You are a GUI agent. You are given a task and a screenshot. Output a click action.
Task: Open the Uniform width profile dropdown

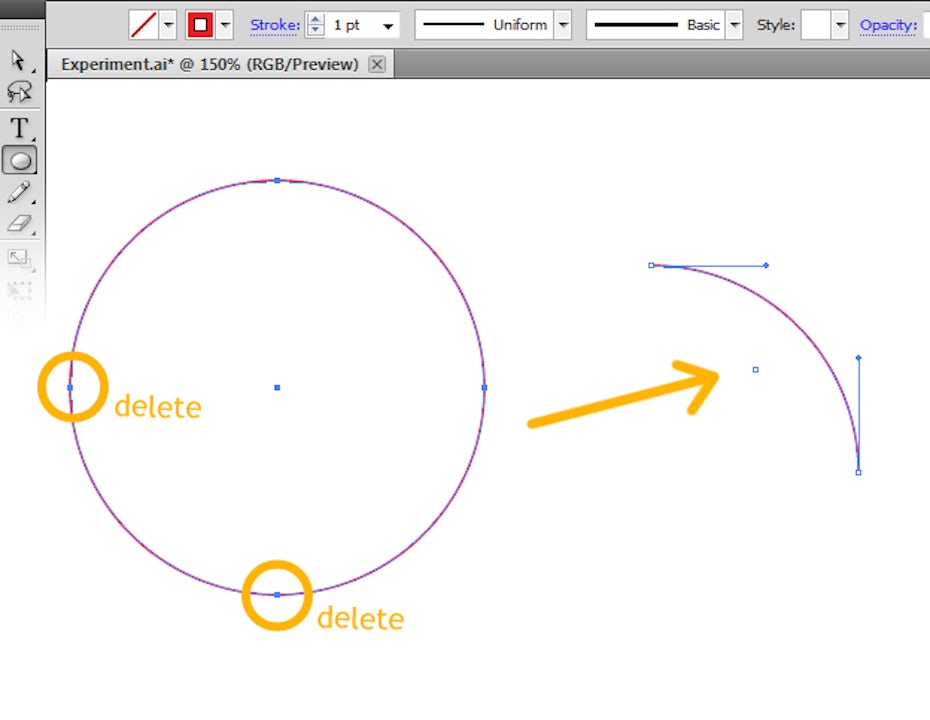point(563,25)
